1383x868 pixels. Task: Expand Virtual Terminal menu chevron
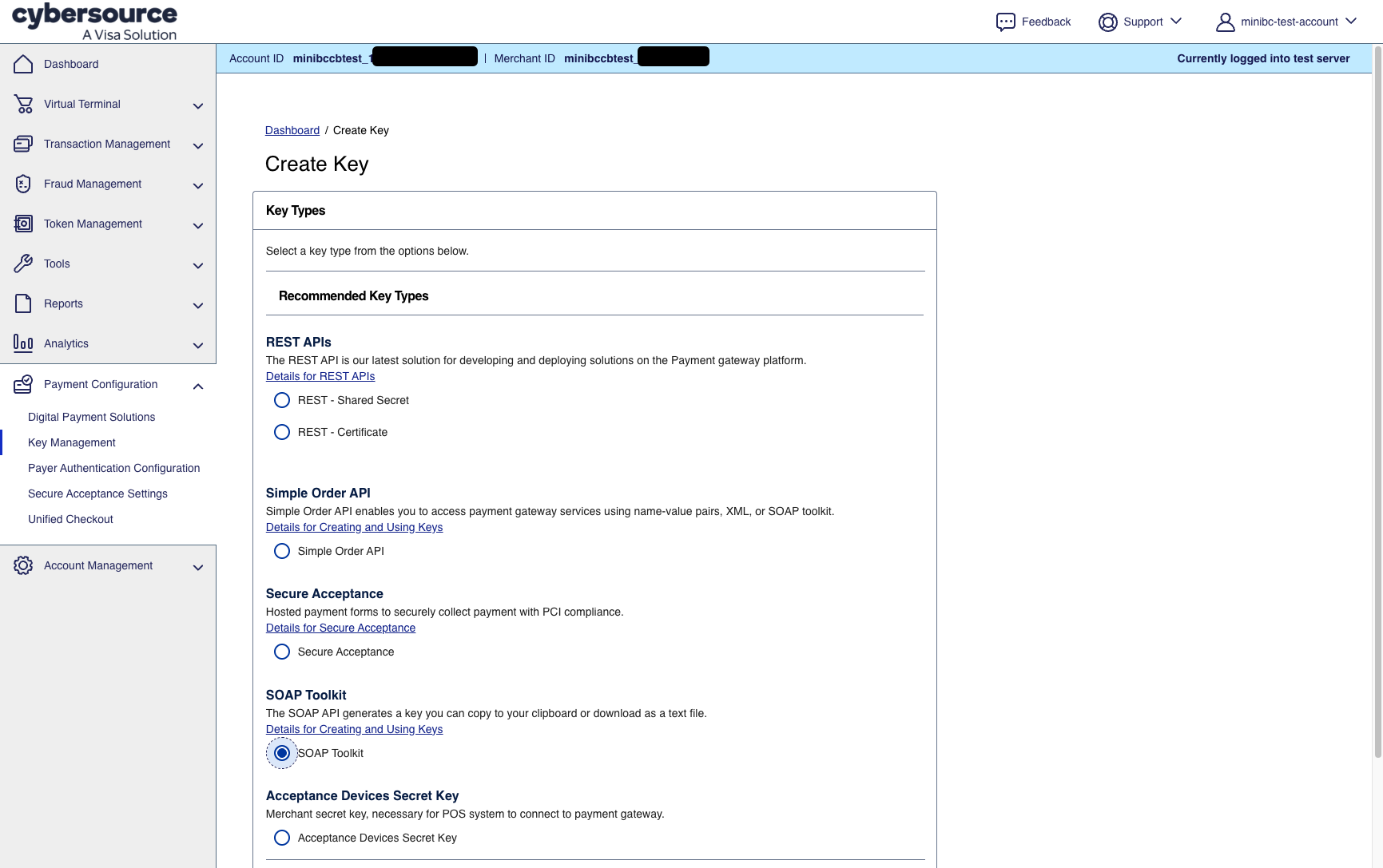(198, 105)
